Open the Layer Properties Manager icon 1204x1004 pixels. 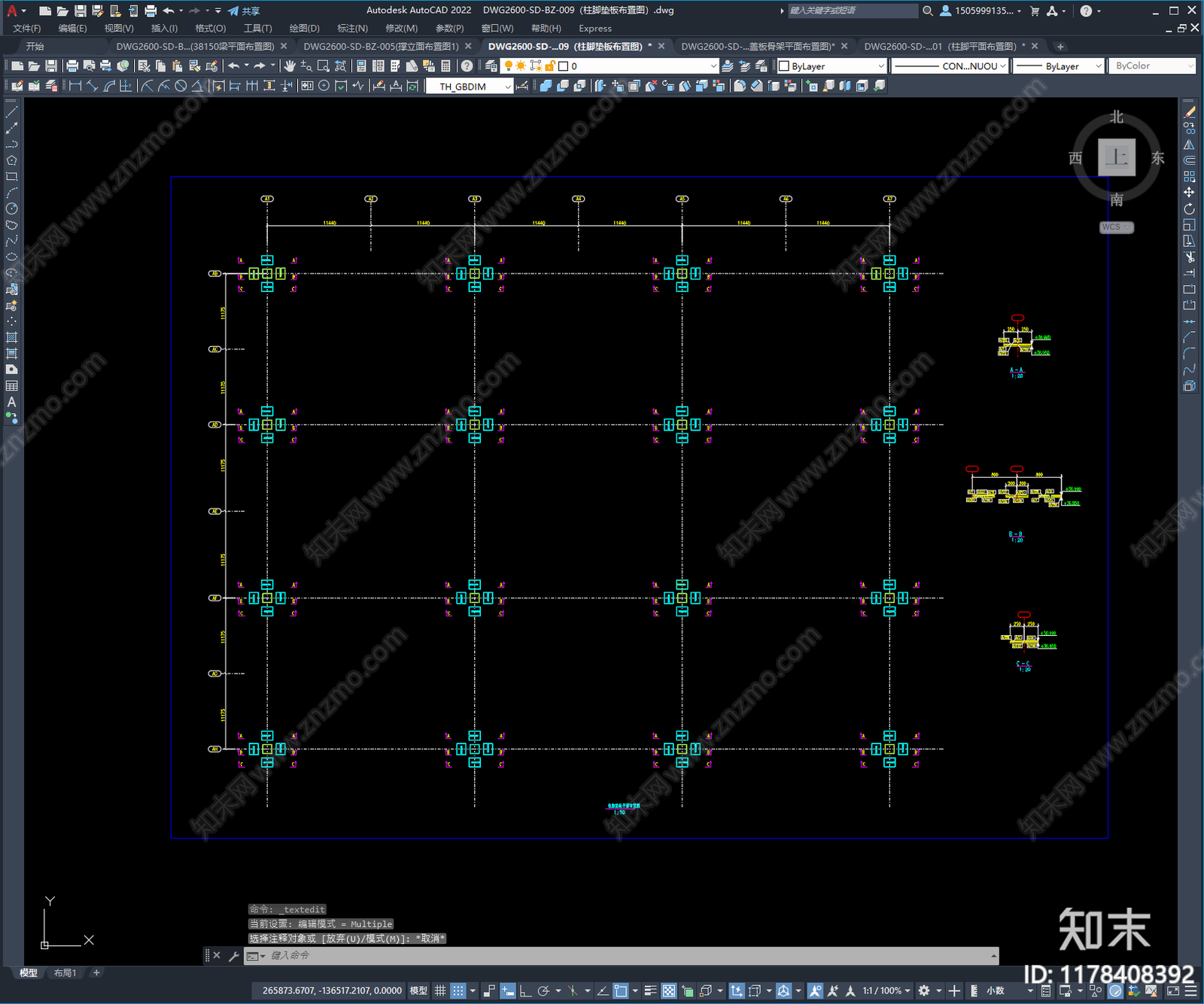point(491,66)
